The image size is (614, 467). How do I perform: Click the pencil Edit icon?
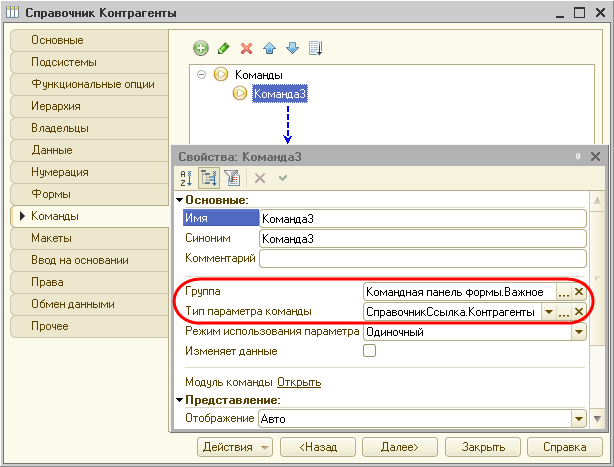224,48
